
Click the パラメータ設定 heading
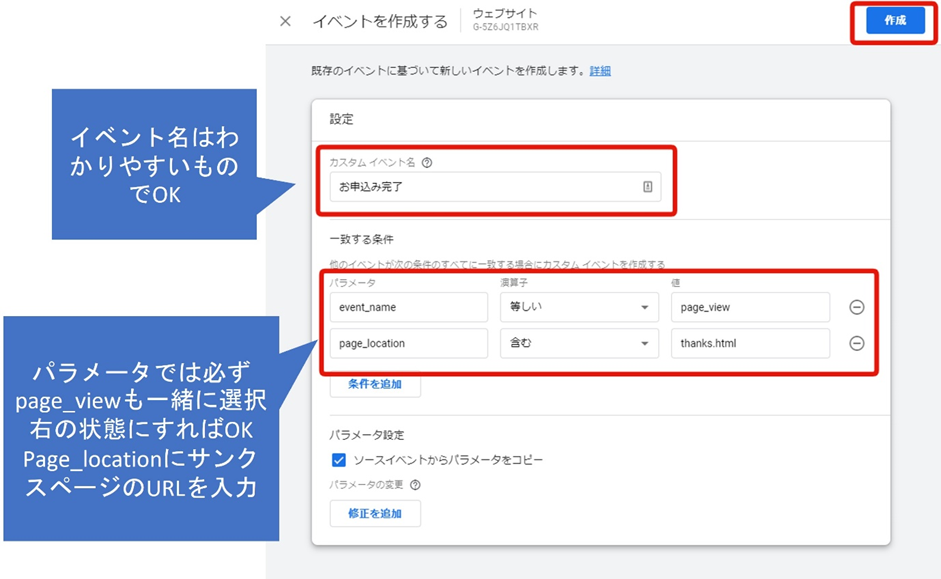[x=367, y=435]
